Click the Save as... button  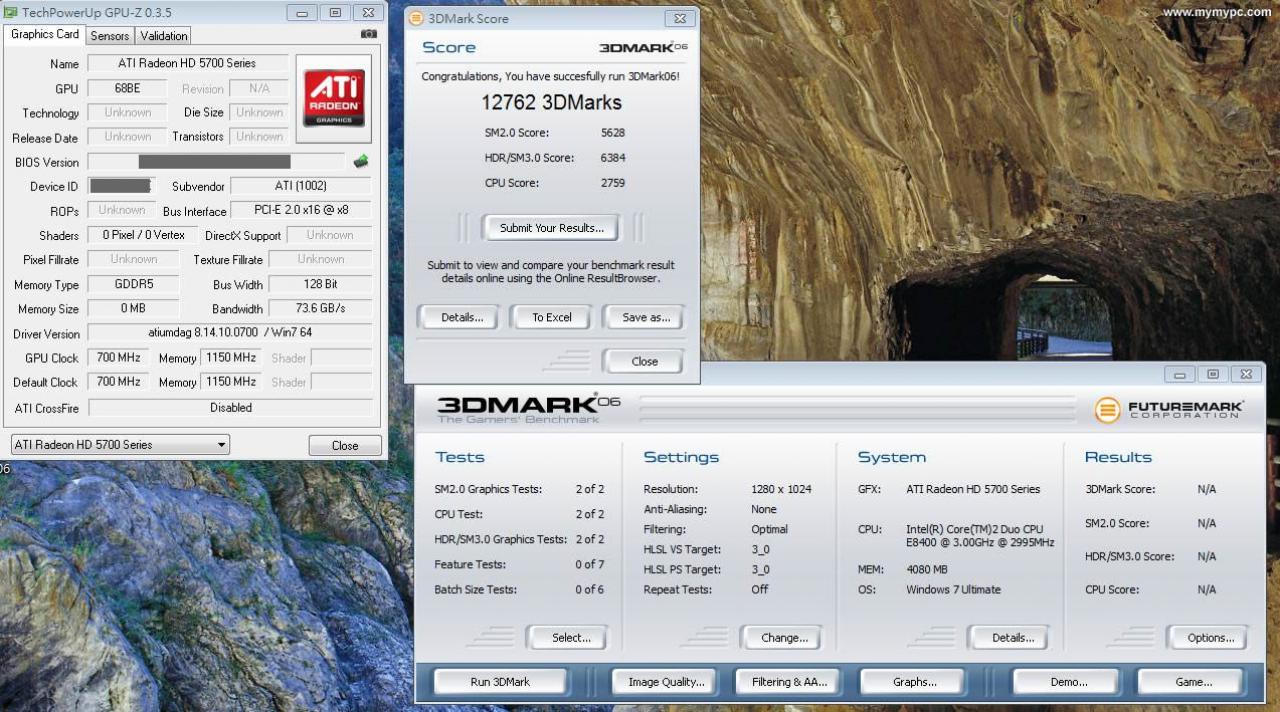(x=645, y=317)
